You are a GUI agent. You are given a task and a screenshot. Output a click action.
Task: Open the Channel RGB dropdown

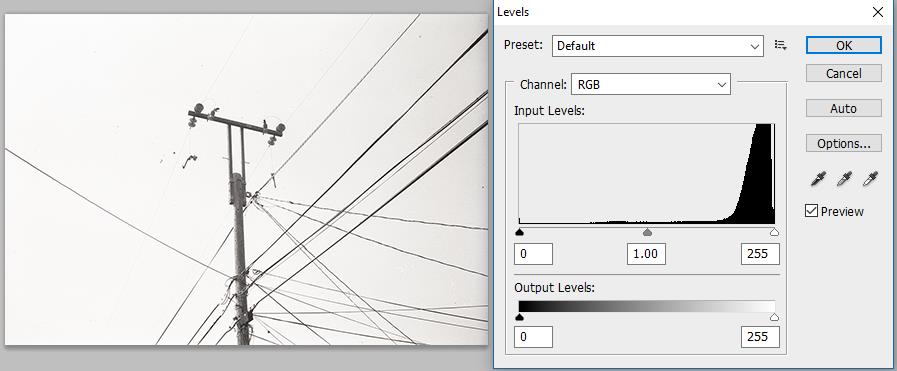click(x=650, y=85)
